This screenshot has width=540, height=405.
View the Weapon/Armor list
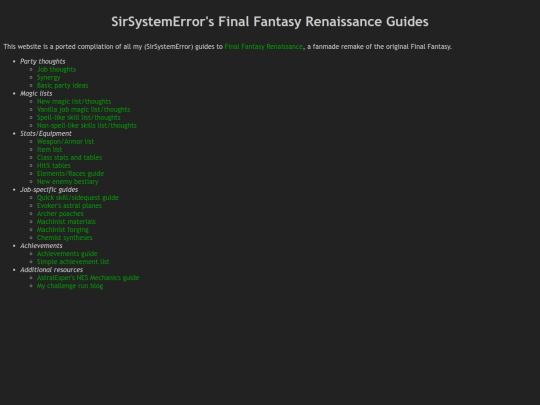65,142
